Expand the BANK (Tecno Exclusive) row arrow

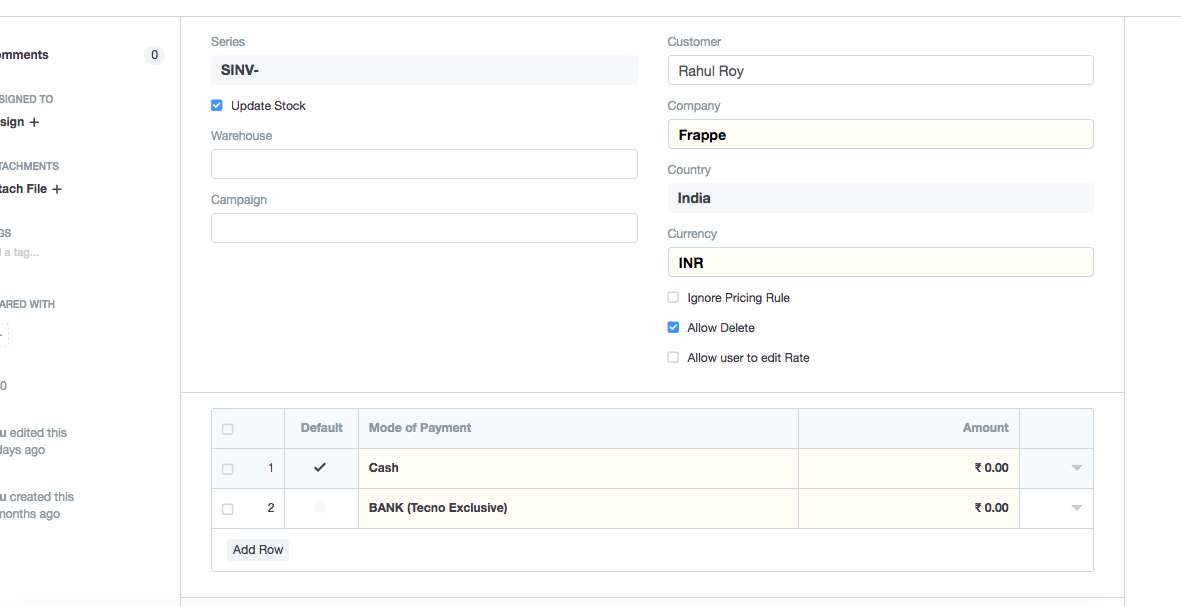pyautogui.click(x=1076, y=508)
